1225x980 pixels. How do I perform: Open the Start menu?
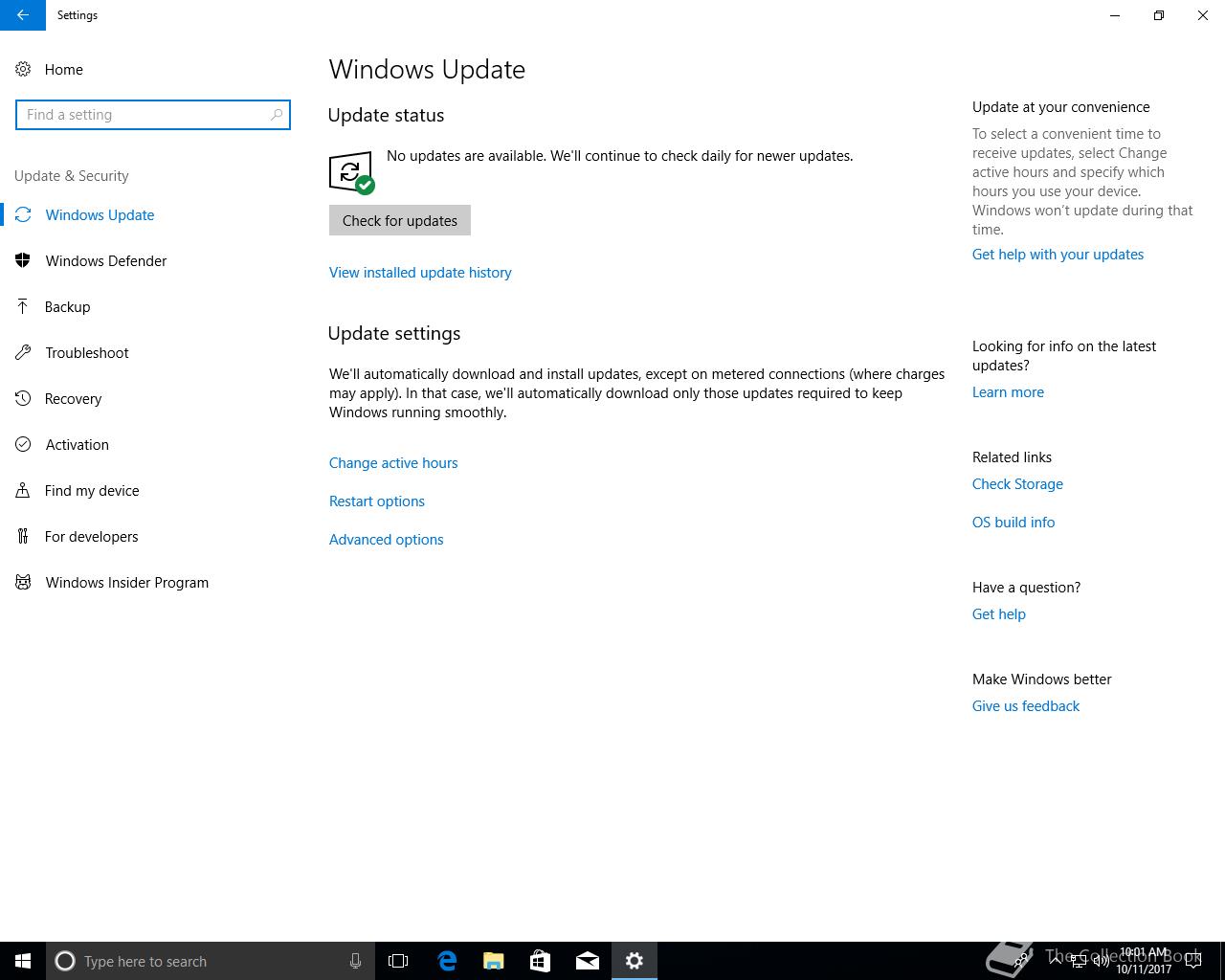click(x=23, y=961)
